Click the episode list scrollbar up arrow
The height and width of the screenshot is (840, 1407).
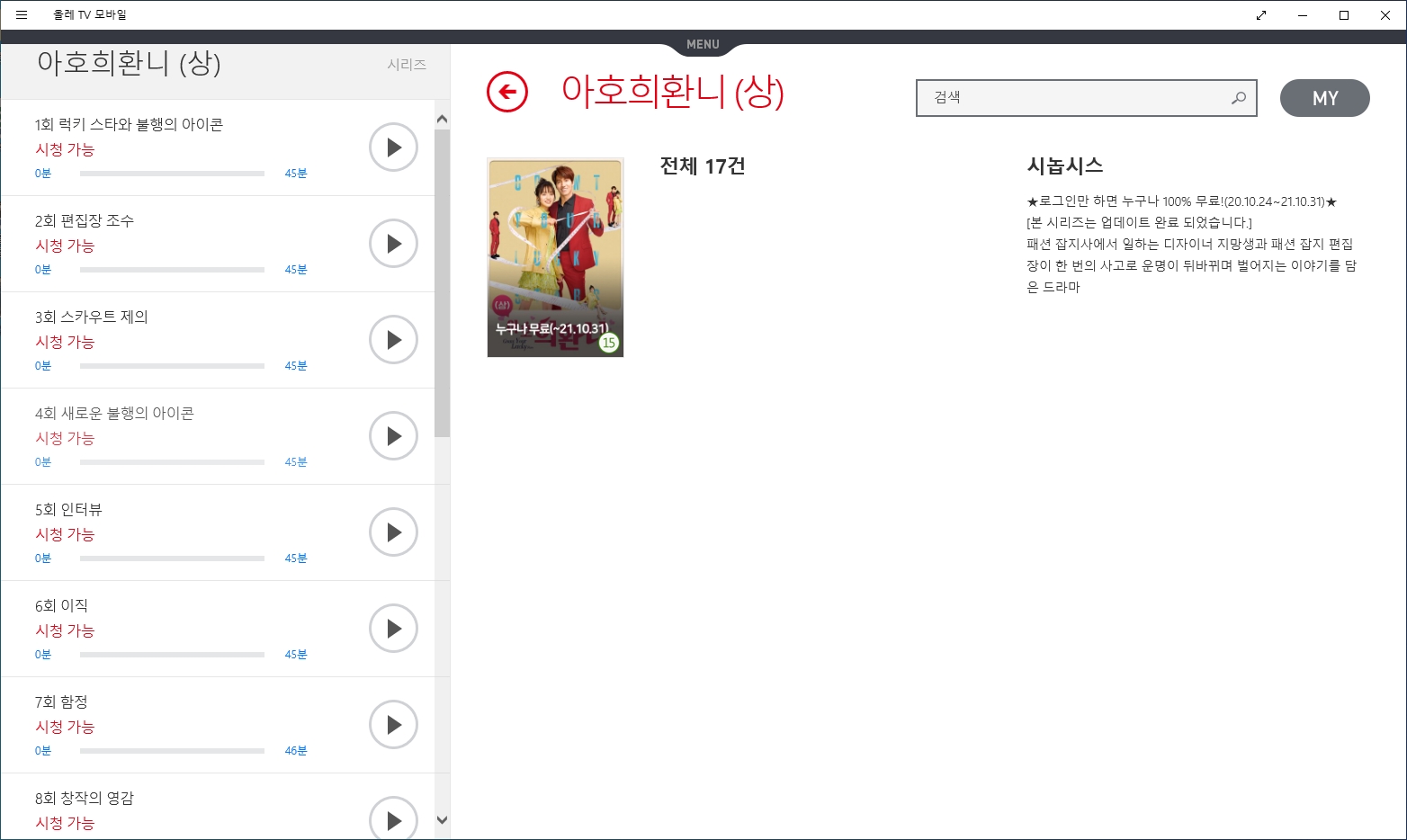pos(442,119)
